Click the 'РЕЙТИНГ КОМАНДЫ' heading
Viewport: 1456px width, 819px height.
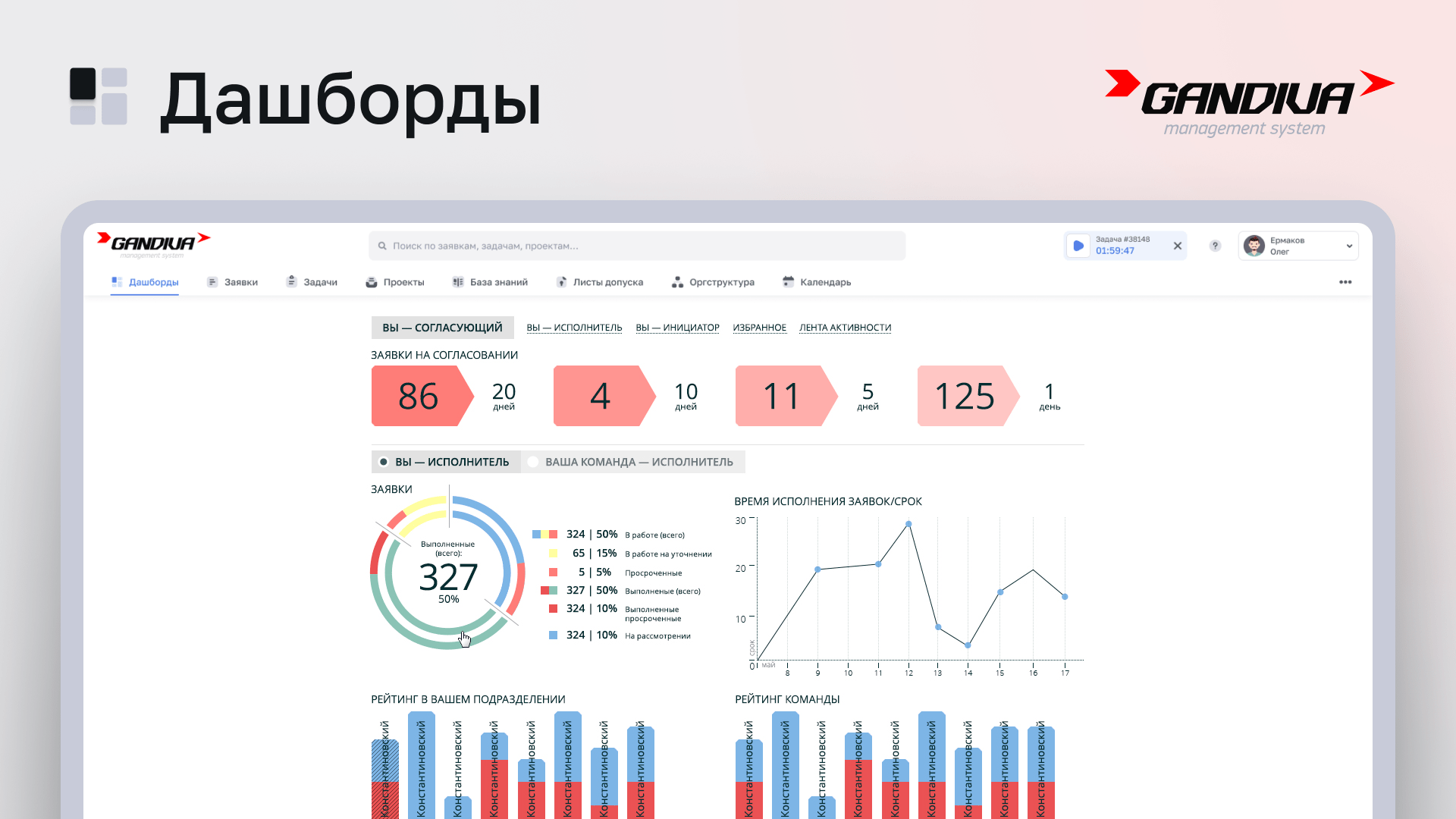point(787,699)
